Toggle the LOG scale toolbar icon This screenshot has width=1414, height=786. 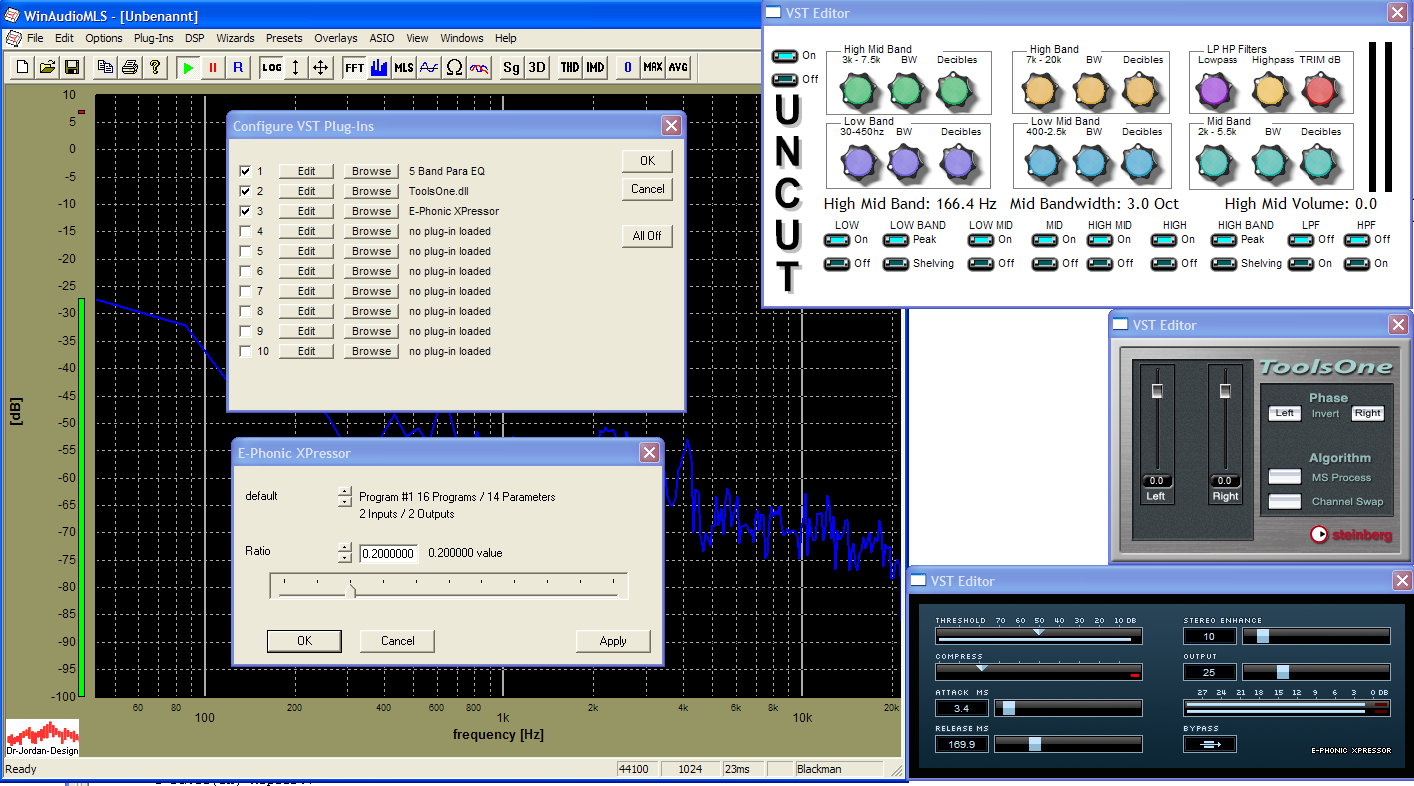[x=271, y=67]
